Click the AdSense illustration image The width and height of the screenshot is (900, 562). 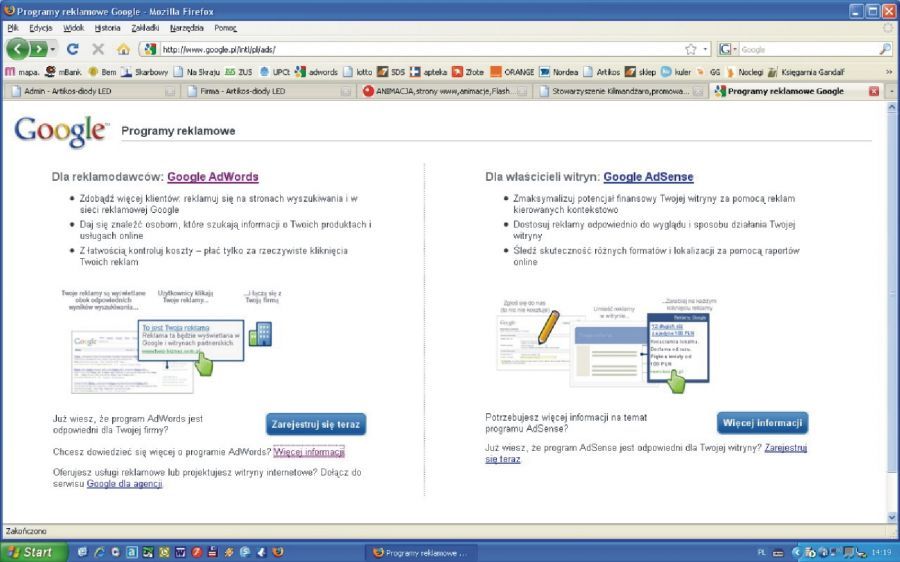point(606,344)
